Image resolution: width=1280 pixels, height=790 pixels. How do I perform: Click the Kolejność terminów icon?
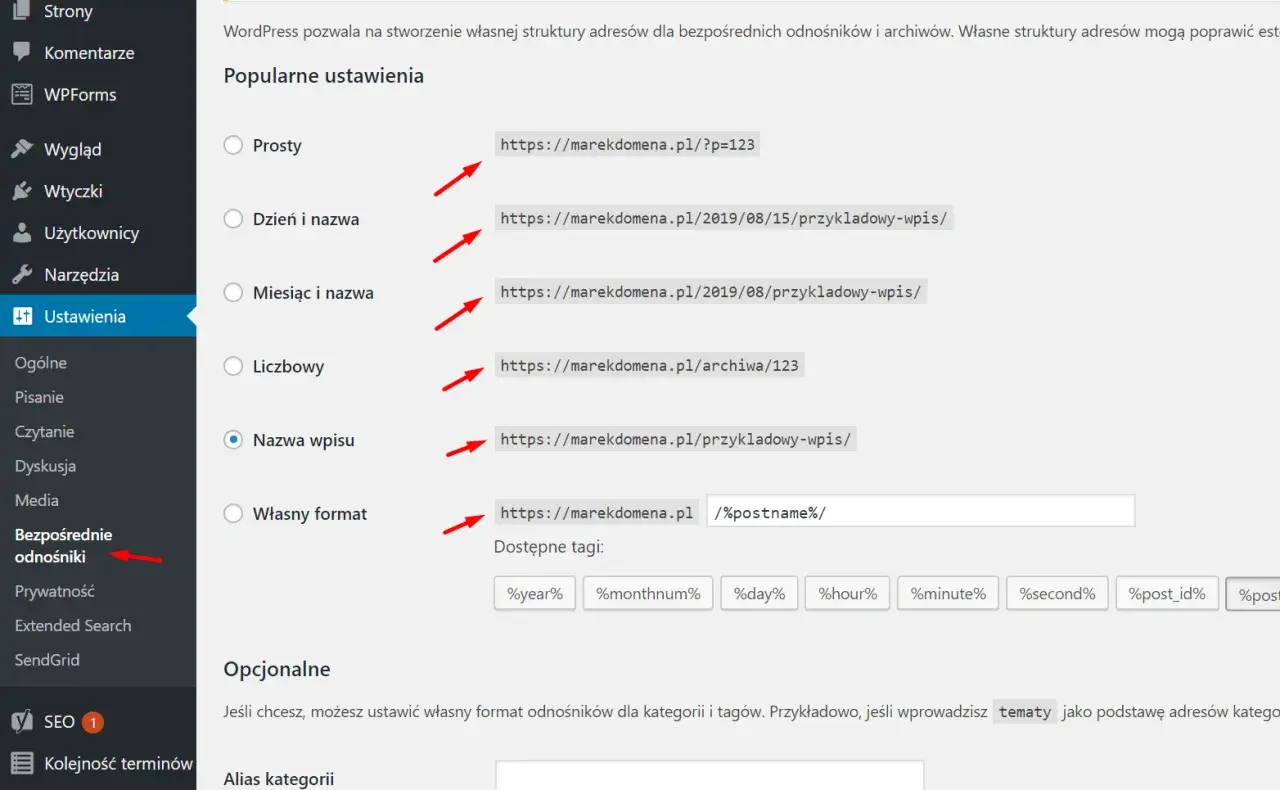tap(21, 763)
